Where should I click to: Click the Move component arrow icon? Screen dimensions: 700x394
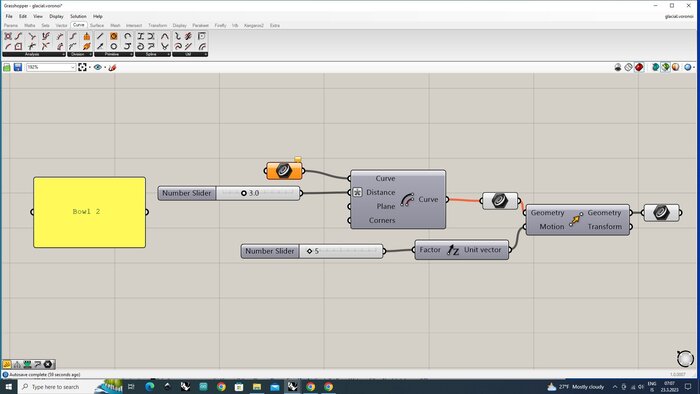[576, 220]
